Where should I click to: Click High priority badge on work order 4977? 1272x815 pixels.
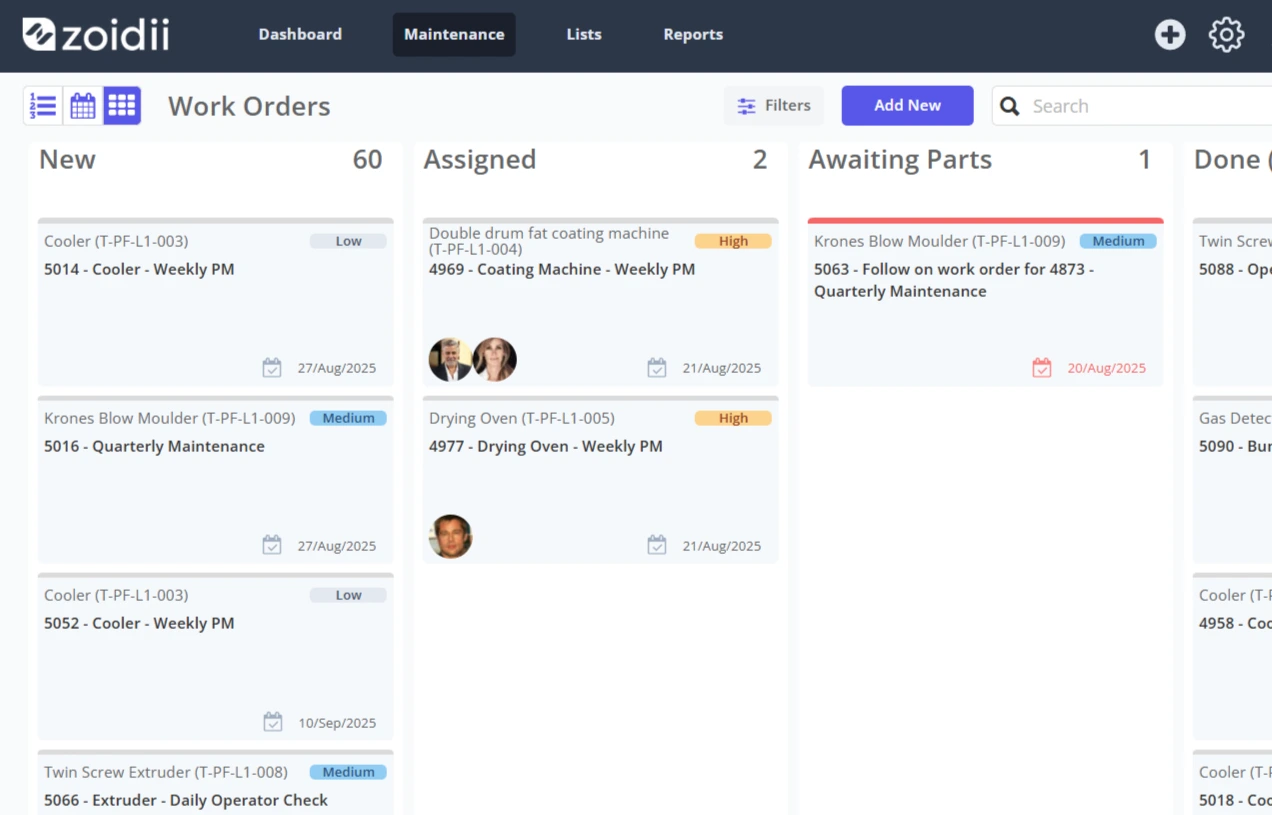click(733, 418)
